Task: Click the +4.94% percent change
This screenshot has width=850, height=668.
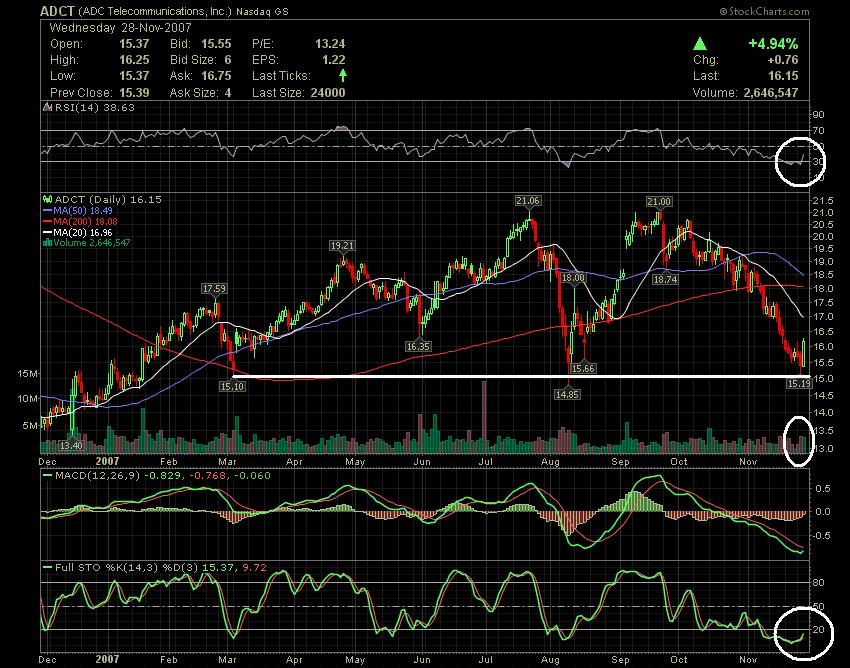Action: [x=773, y=44]
